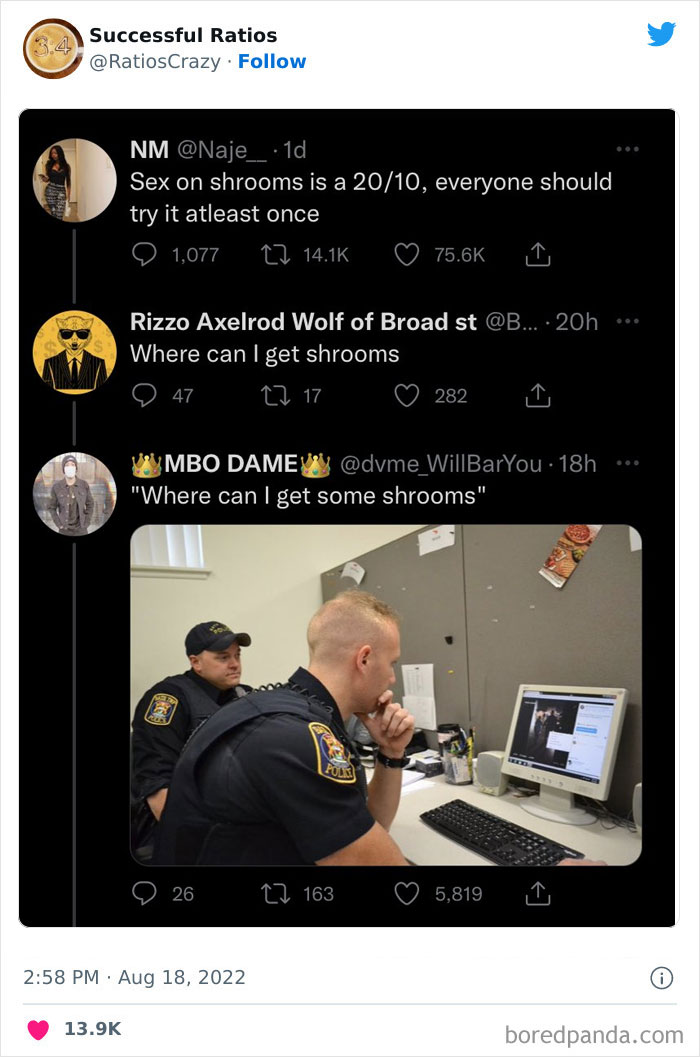
Task: Click the Twitter bird logo
Action: pyautogui.click(x=662, y=34)
